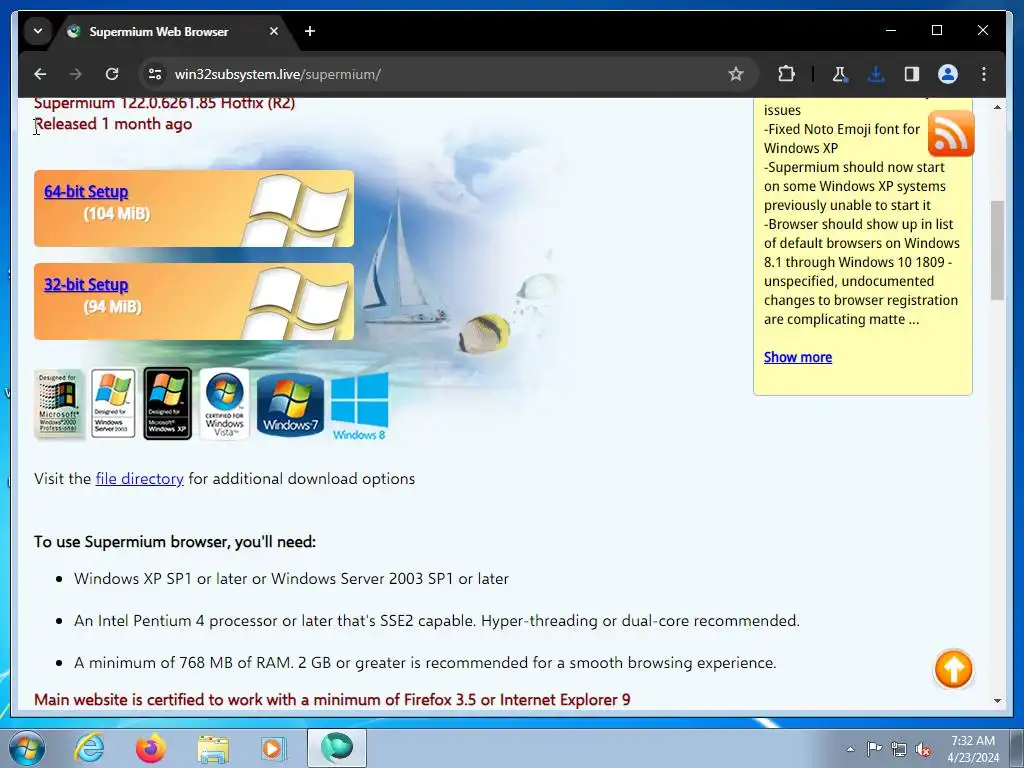Open Windows Media Player on taskbar
Screen dimensions: 1024x768
[272, 748]
